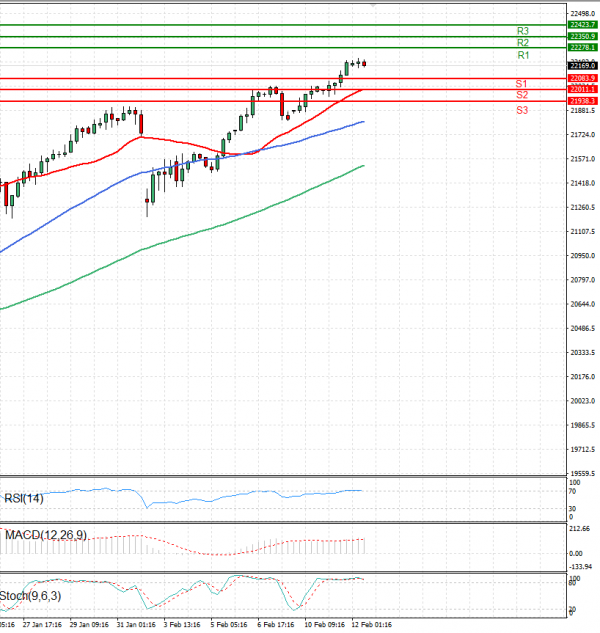Image resolution: width=600 pixels, height=633 pixels.
Task: Click the MACD 212.66 scale value
Action: click(579, 528)
